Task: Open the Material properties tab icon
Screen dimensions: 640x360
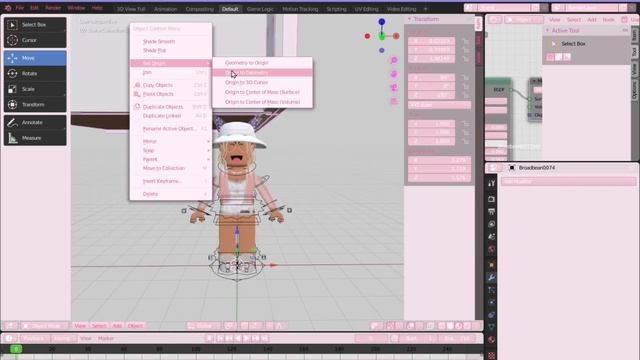Action: [491, 340]
